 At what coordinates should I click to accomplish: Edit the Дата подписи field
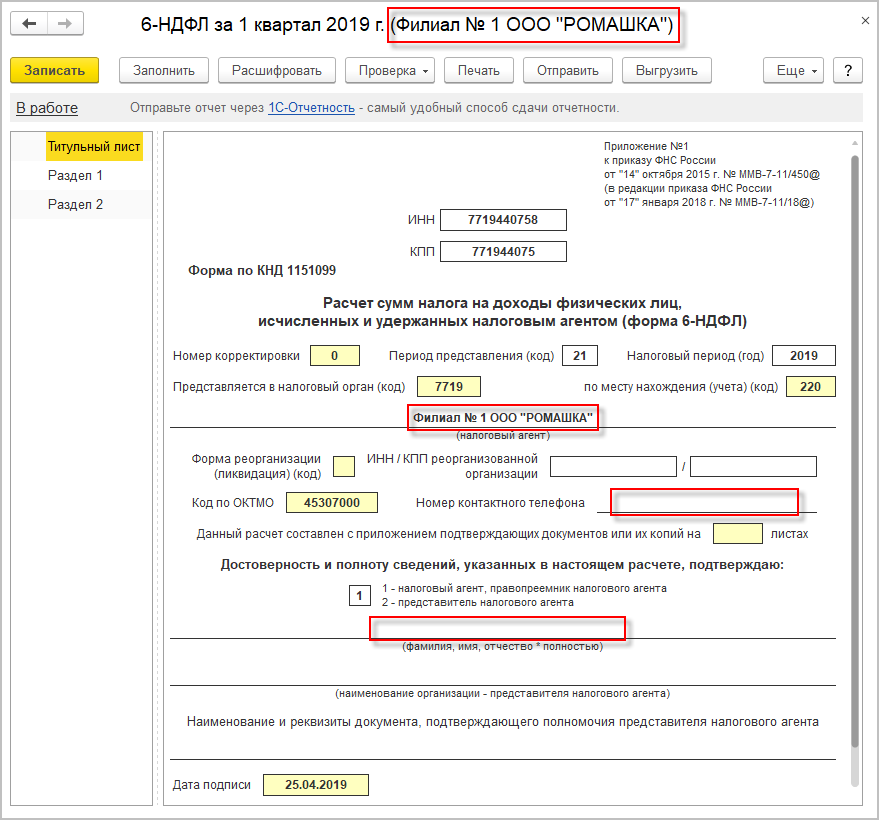click(316, 785)
